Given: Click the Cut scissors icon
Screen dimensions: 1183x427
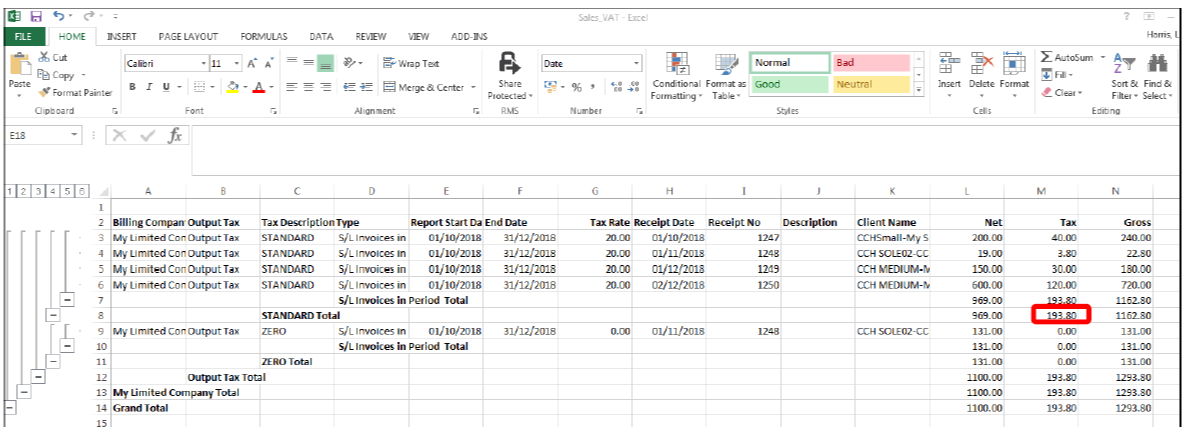Looking at the screenshot, I should [x=42, y=58].
